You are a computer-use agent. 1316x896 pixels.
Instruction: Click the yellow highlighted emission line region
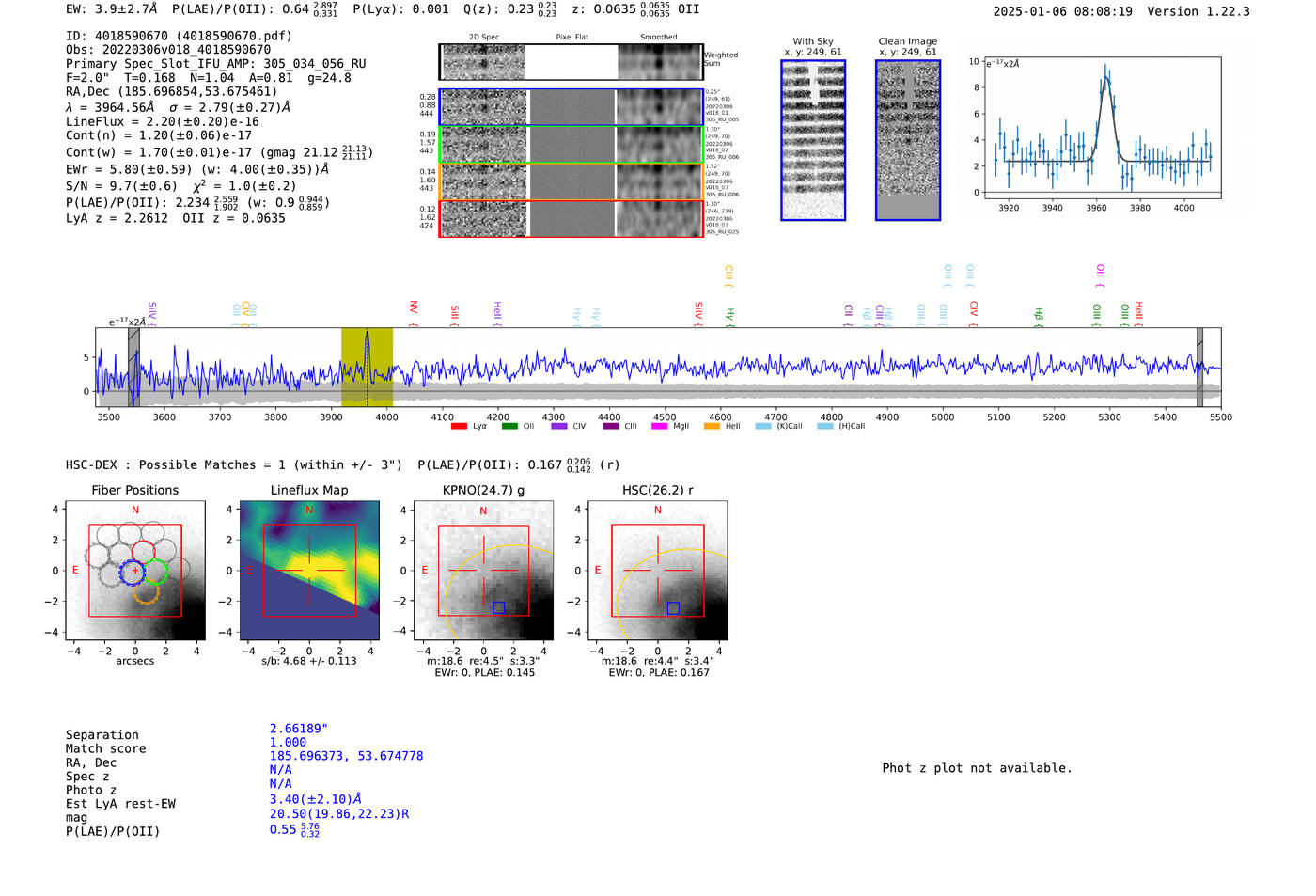click(x=367, y=367)
